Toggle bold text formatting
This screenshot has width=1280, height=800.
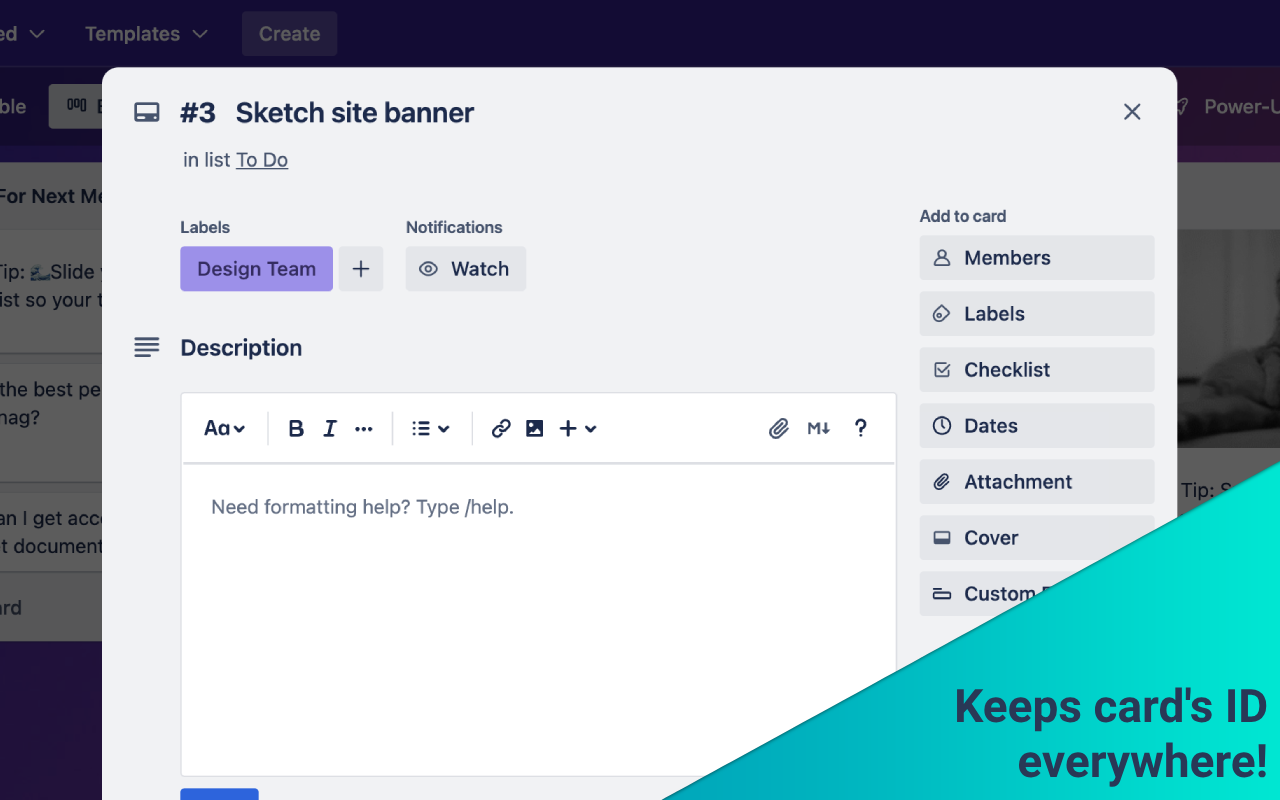pos(296,428)
